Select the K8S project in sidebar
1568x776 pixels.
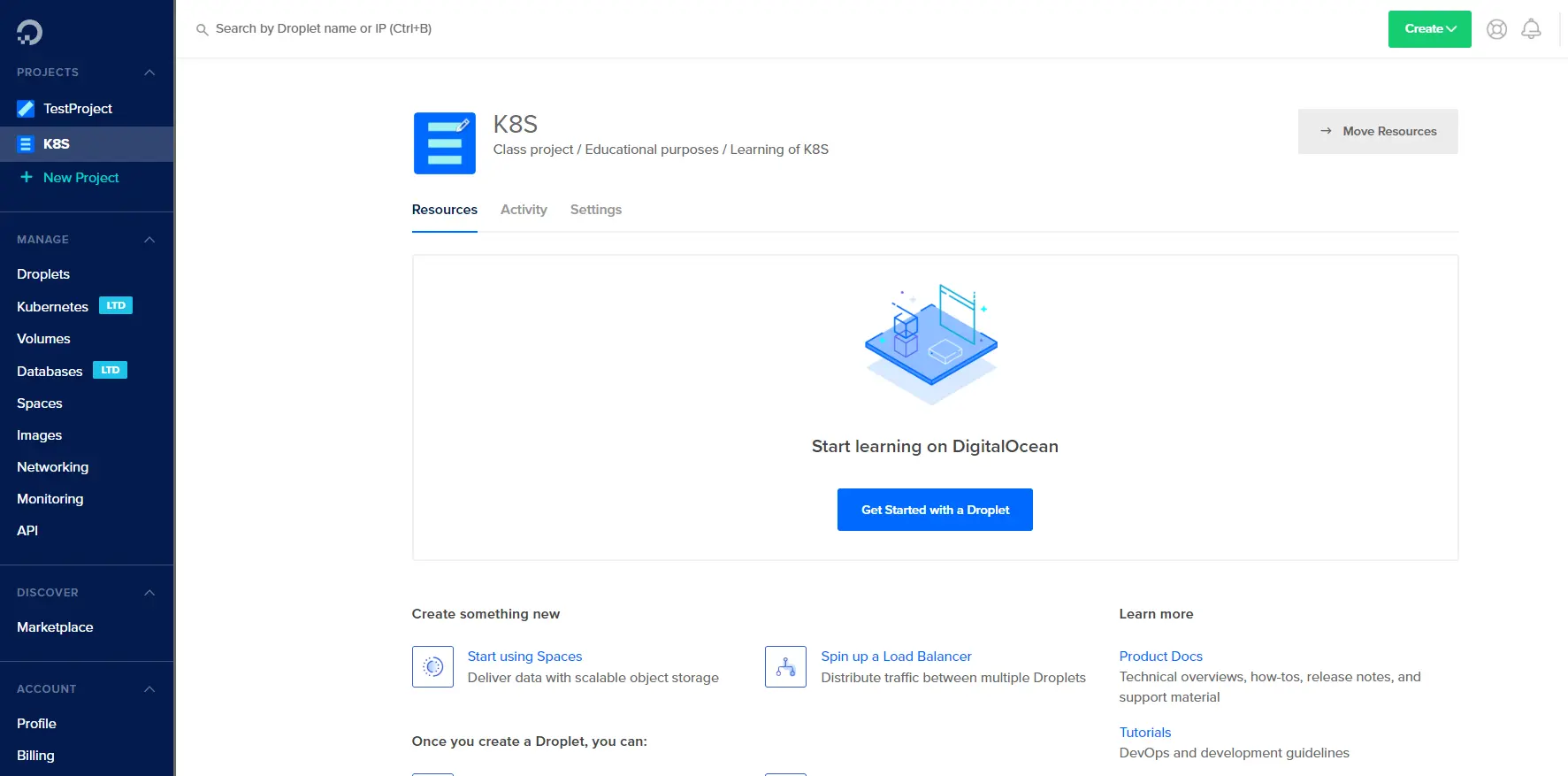tap(87, 144)
